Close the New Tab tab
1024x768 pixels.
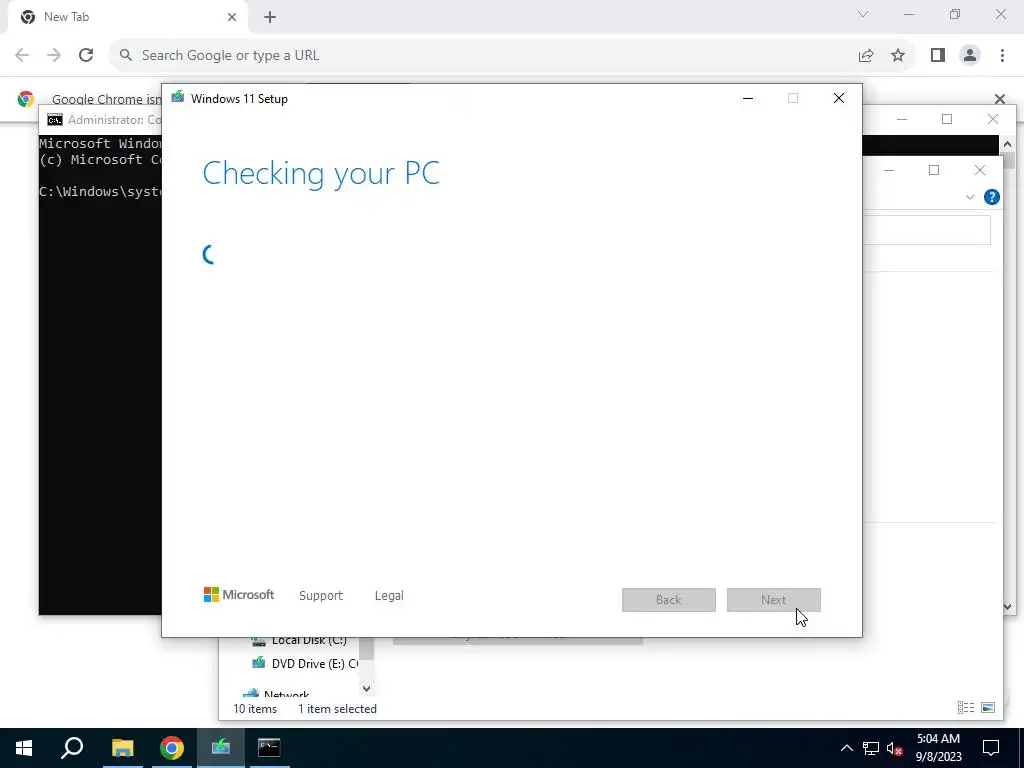tap(232, 17)
